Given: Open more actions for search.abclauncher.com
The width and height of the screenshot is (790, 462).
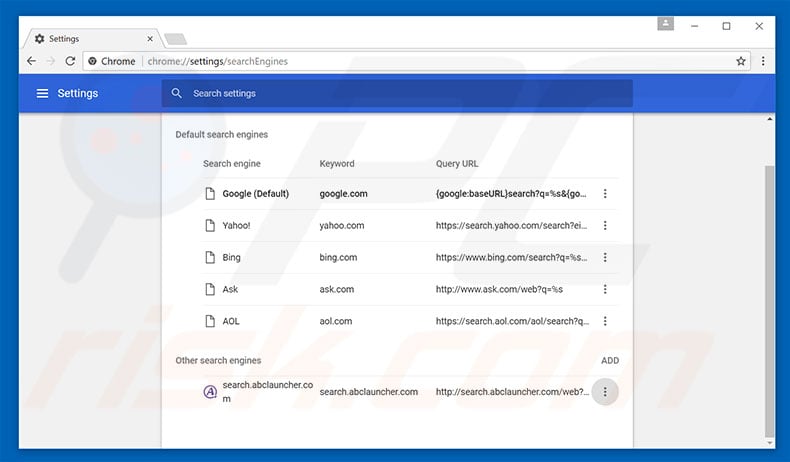Looking at the screenshot, I should pyautogui.click(x=605, y=391).
